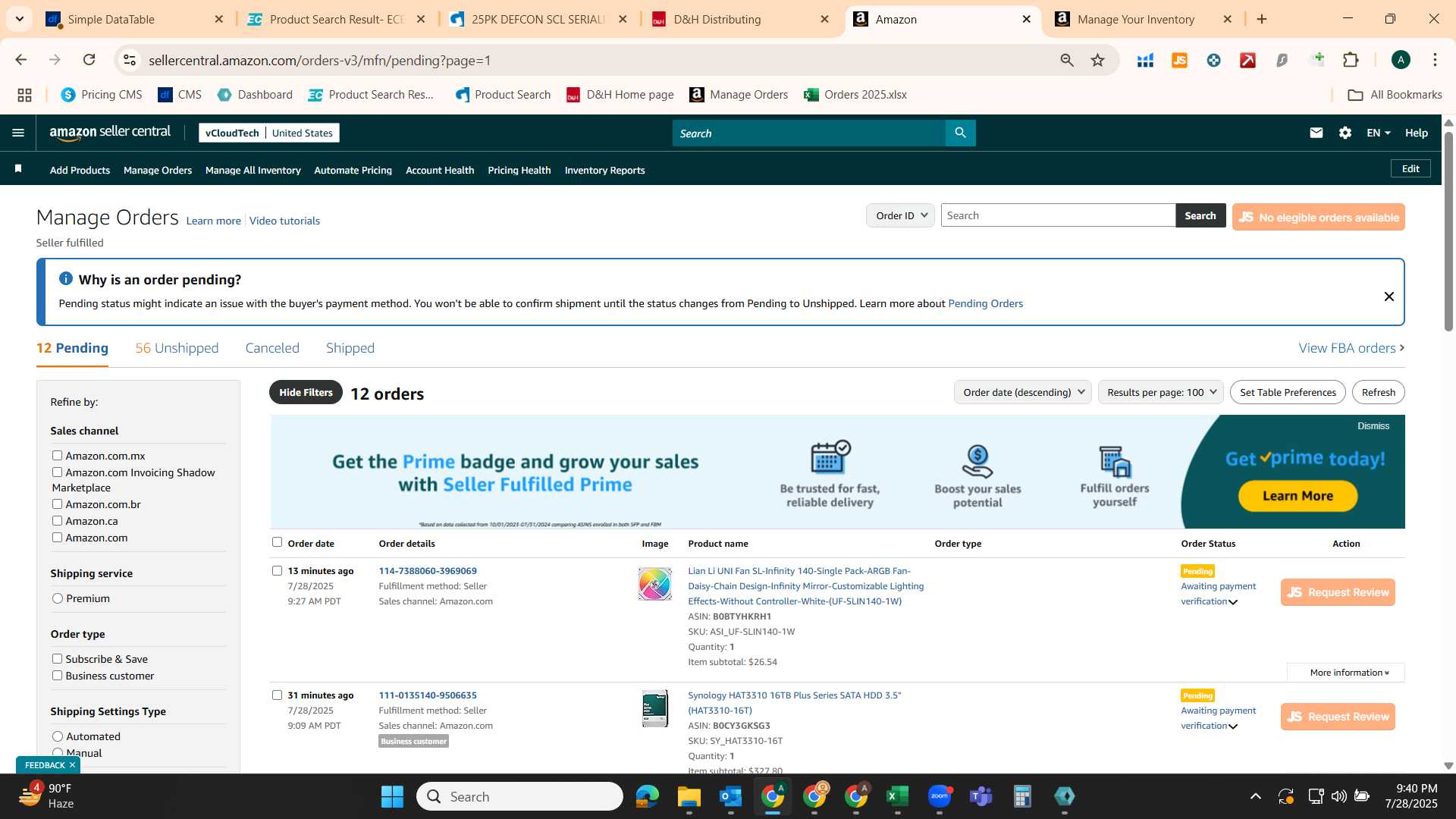1456x819 pixels.
Task: Click the order search input field
Action: (x=1058, y=215)
